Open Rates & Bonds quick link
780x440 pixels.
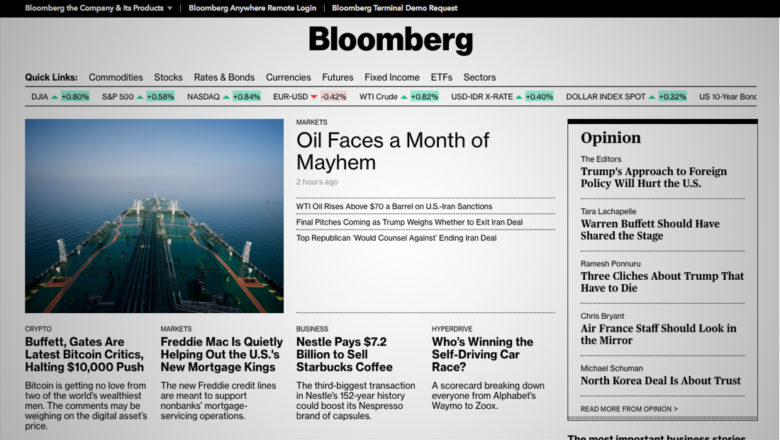click(224, 77)
